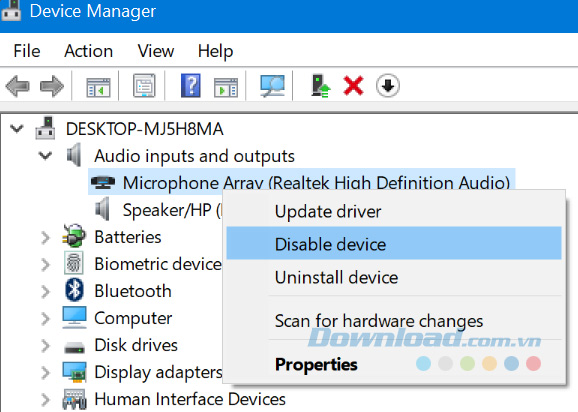Choose Disable device in context menu

394,243
